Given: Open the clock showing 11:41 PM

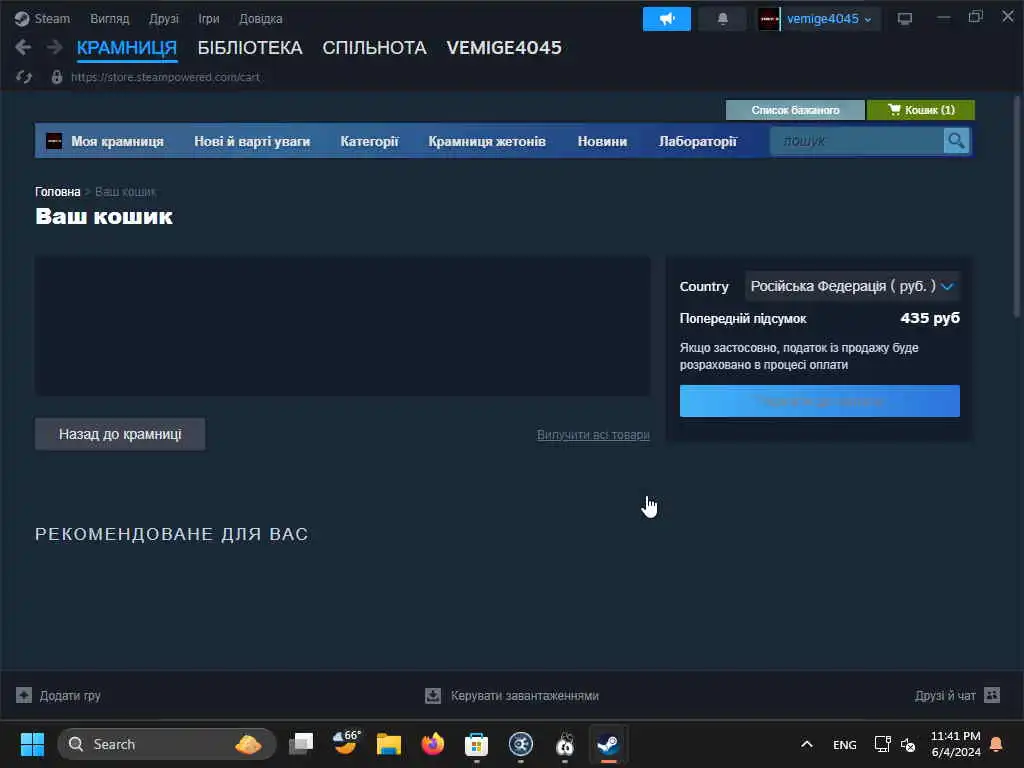Looking at the screenshot, I should pos(955,744).
